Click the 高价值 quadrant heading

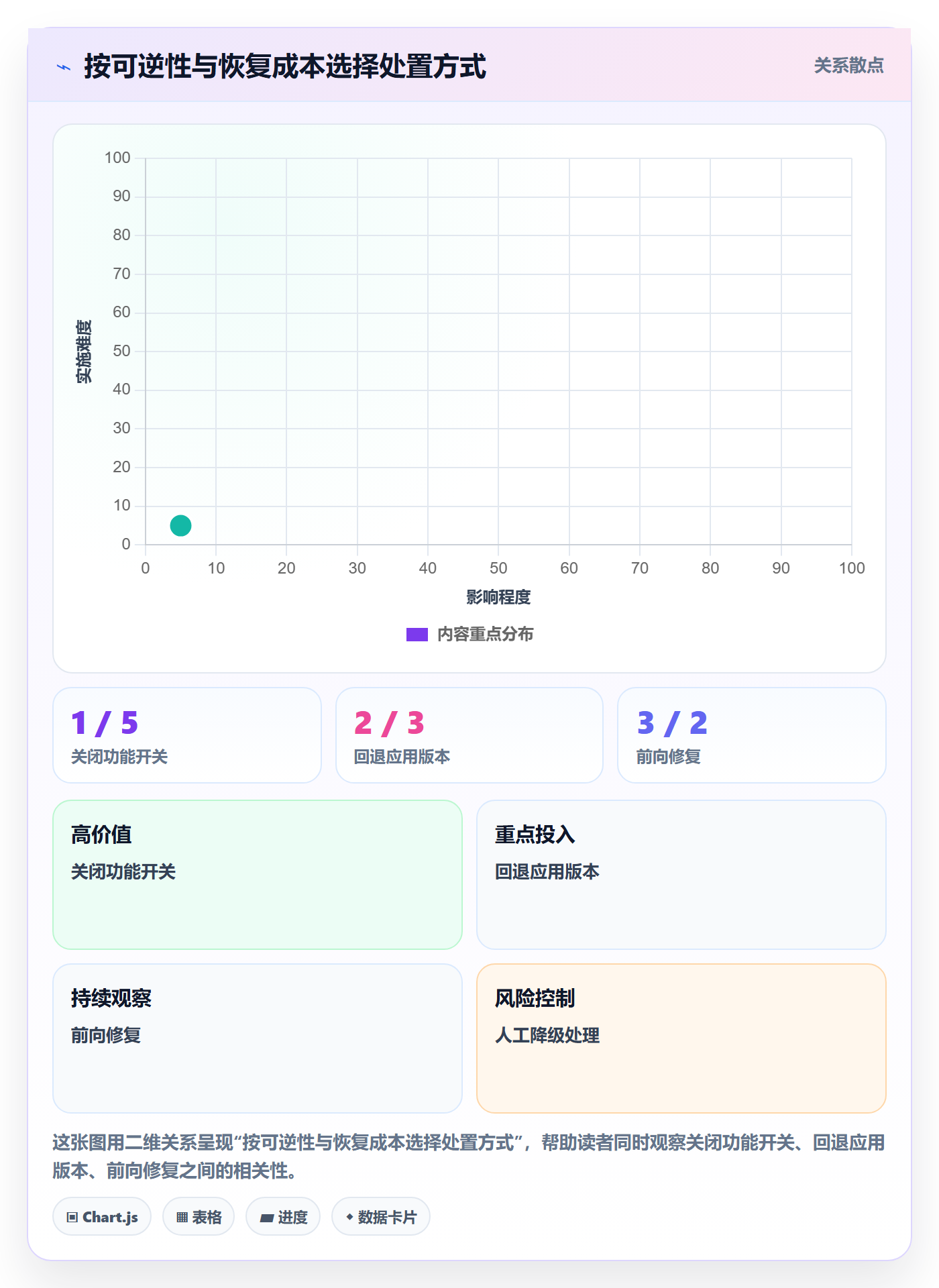(101, 835)
